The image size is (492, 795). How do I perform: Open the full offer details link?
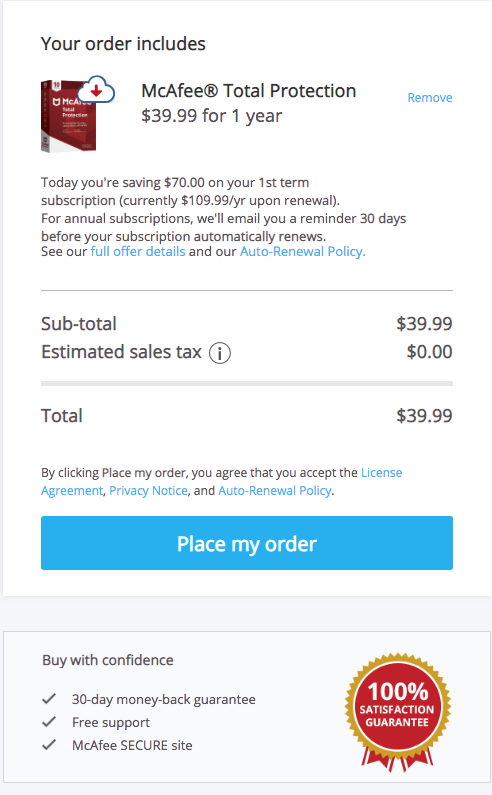138,251
